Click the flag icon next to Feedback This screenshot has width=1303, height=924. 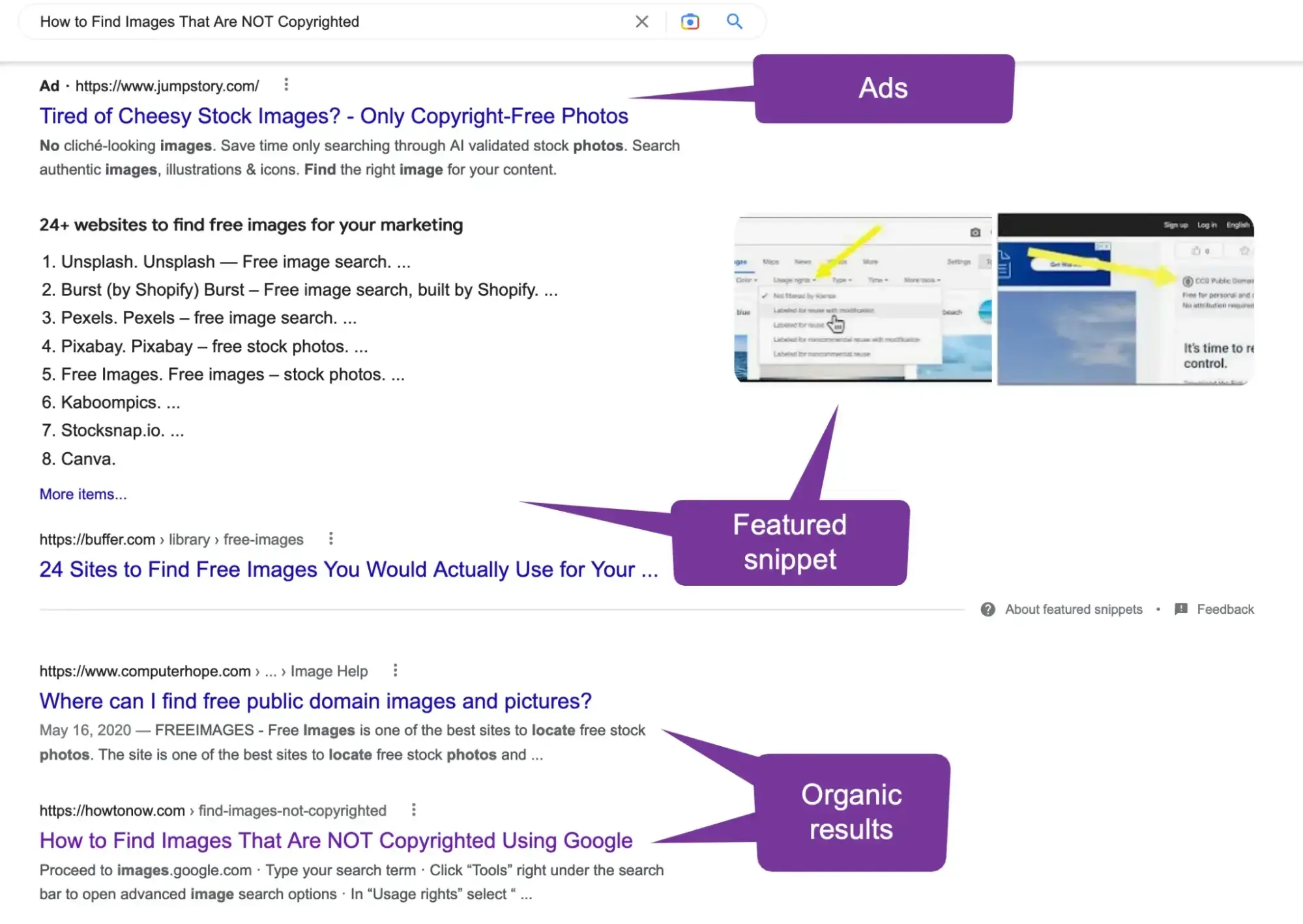(x=1180, y=609)
